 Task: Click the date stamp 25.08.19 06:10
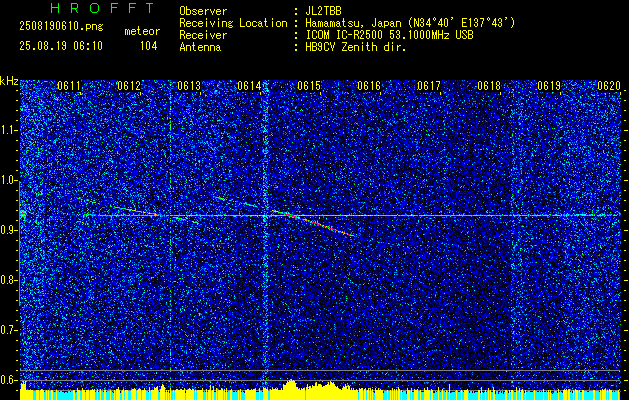tap(61, 46)
